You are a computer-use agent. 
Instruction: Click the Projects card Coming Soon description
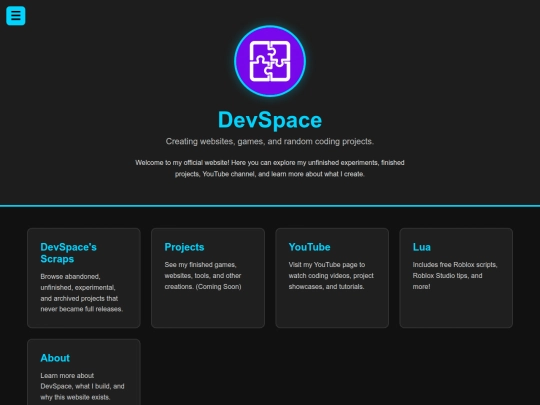pyautogui.click(x=203, y=276)
